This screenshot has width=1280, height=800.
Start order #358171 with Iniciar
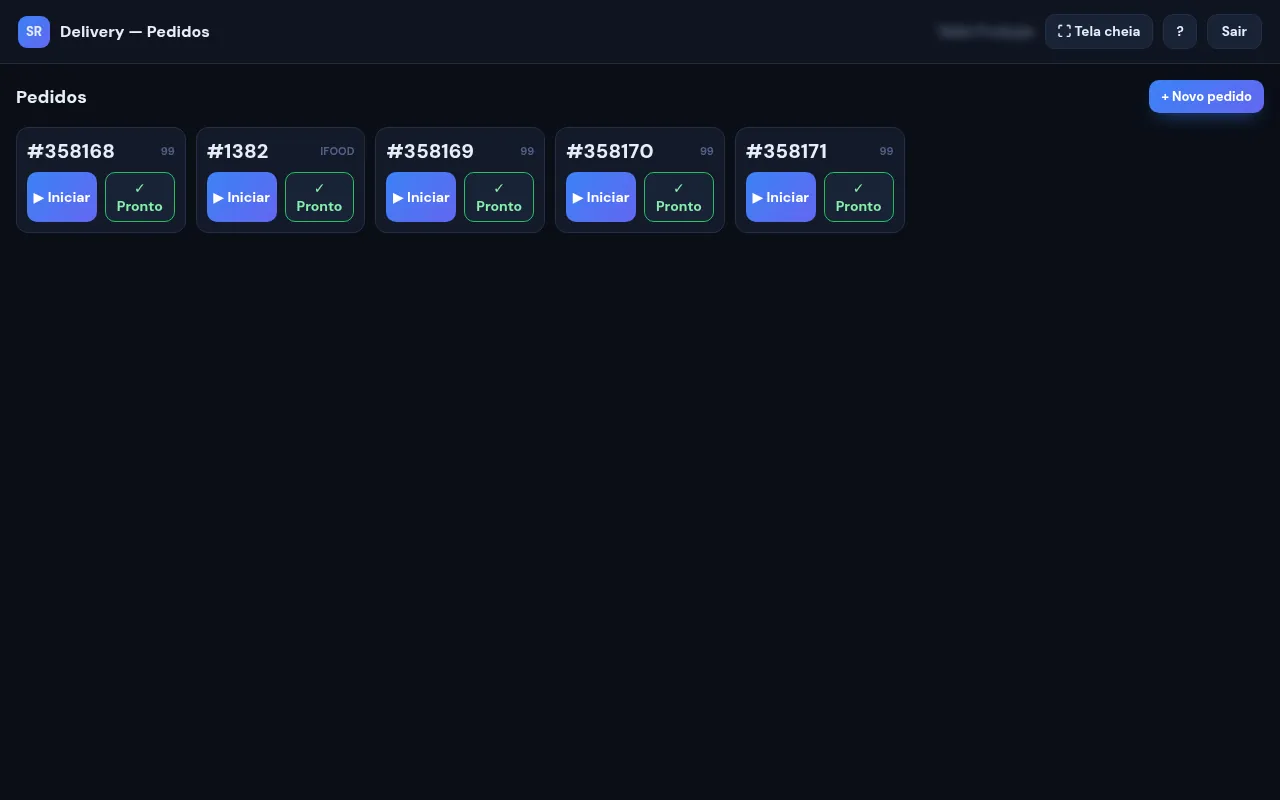[781, 197]
